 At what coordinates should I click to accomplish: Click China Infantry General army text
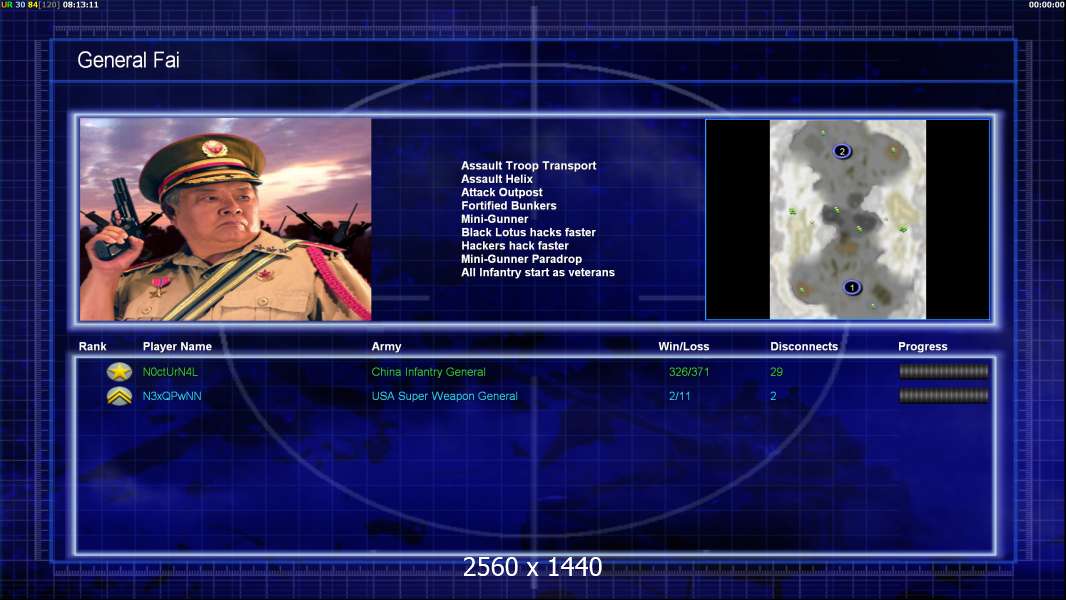point(428,372)
